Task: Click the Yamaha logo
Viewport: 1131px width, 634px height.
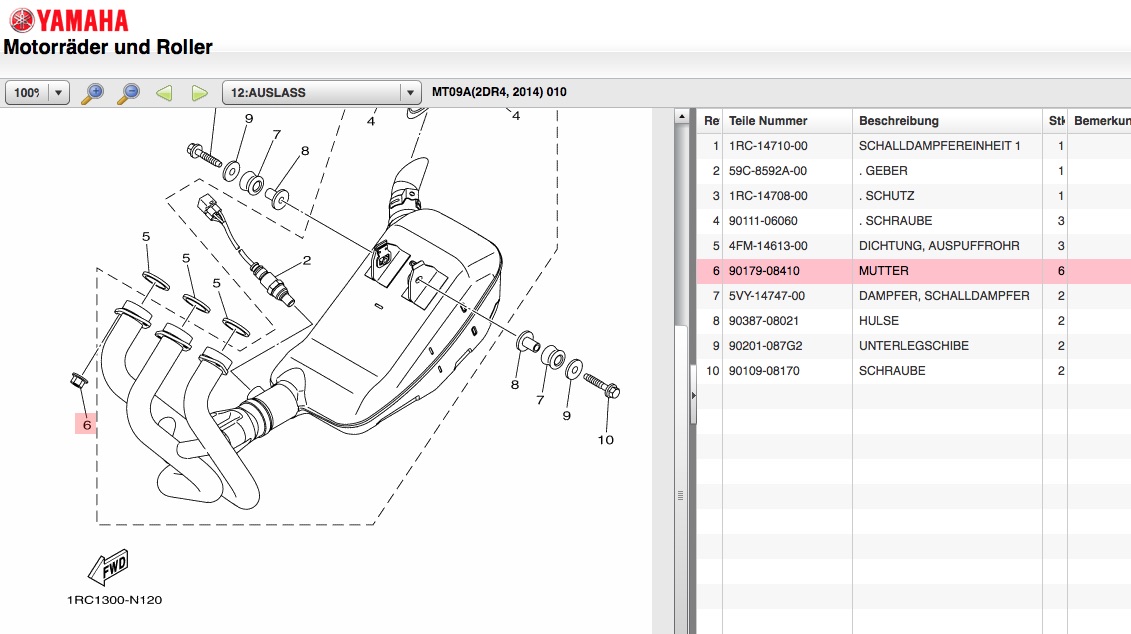Action: coord(69,20)
